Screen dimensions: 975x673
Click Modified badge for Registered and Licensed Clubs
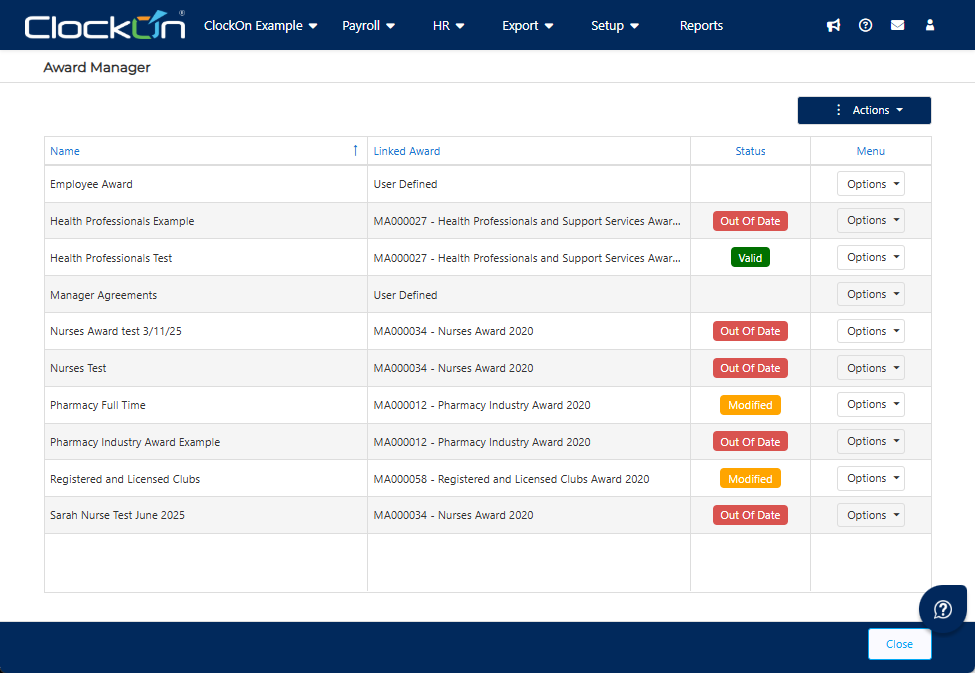tap(750, 479)
